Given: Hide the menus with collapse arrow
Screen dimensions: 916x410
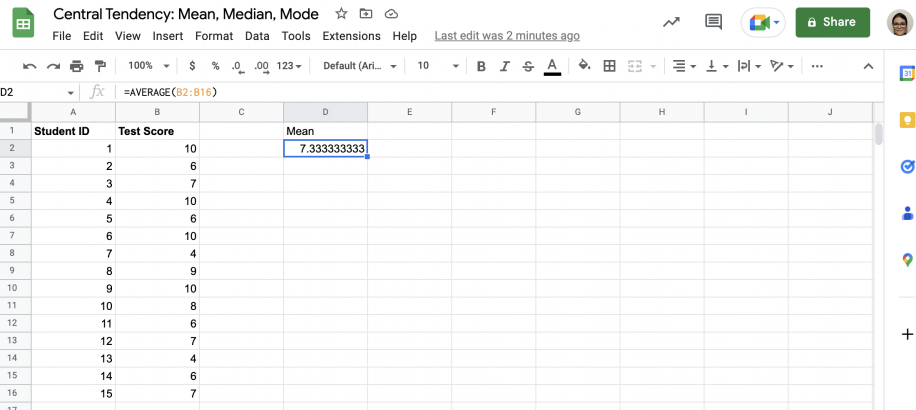Looking at the screenshot, I should point(869,66).
